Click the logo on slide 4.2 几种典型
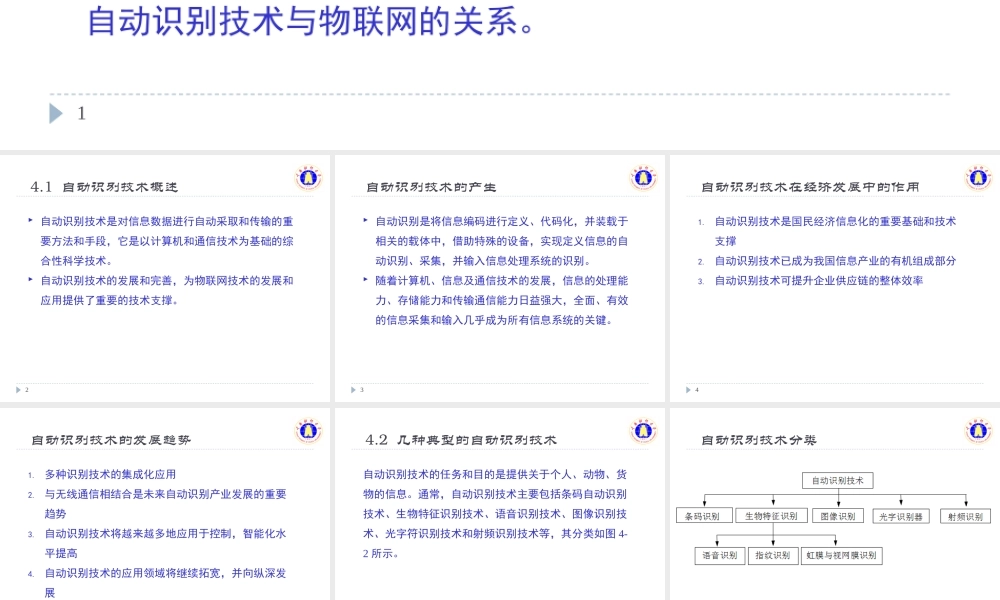Screen dimensions: 1000x600 (x=645, y=430)
